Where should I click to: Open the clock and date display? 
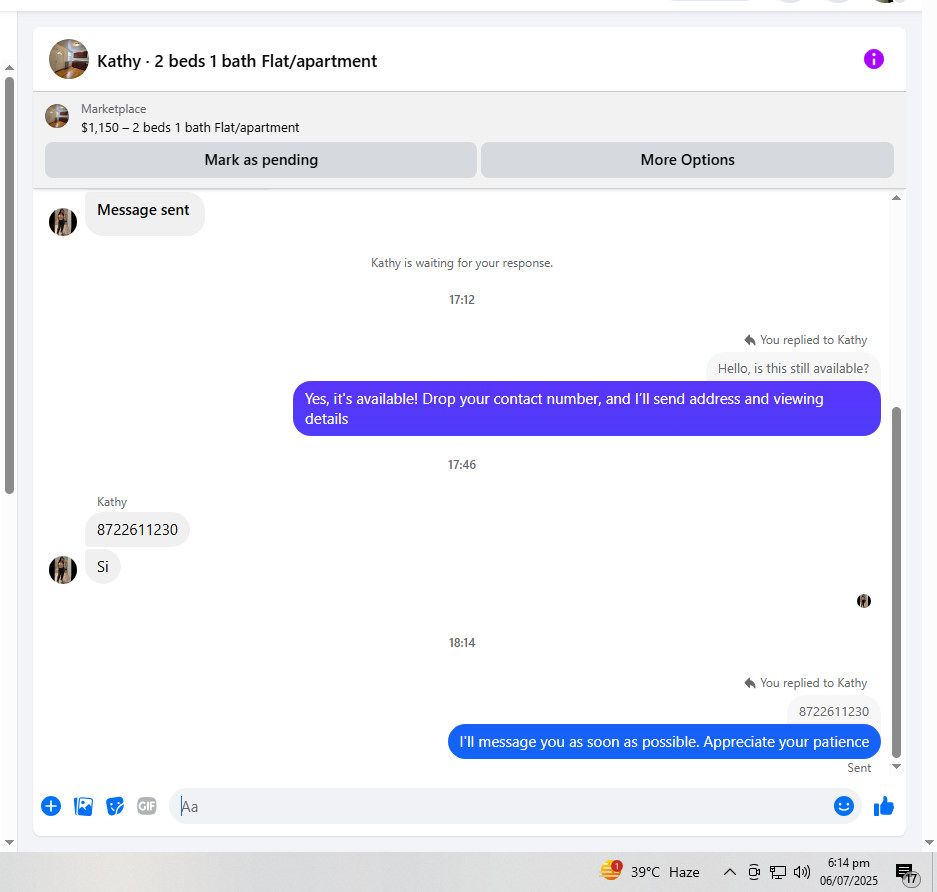[x=849, y=872]
